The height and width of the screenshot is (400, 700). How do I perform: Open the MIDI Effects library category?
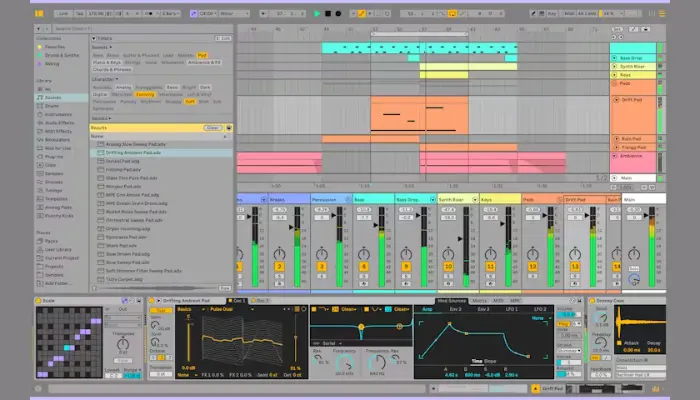click(x=62, y=131)
